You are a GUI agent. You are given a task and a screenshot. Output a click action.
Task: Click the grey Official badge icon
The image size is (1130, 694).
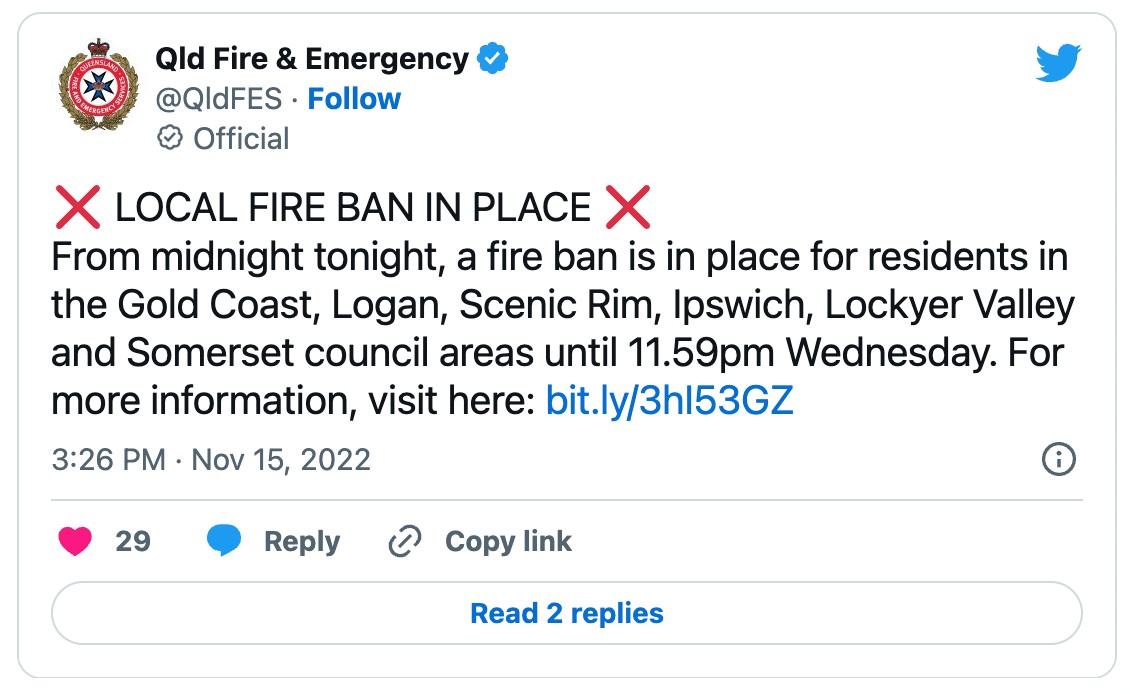pos(171,138)
